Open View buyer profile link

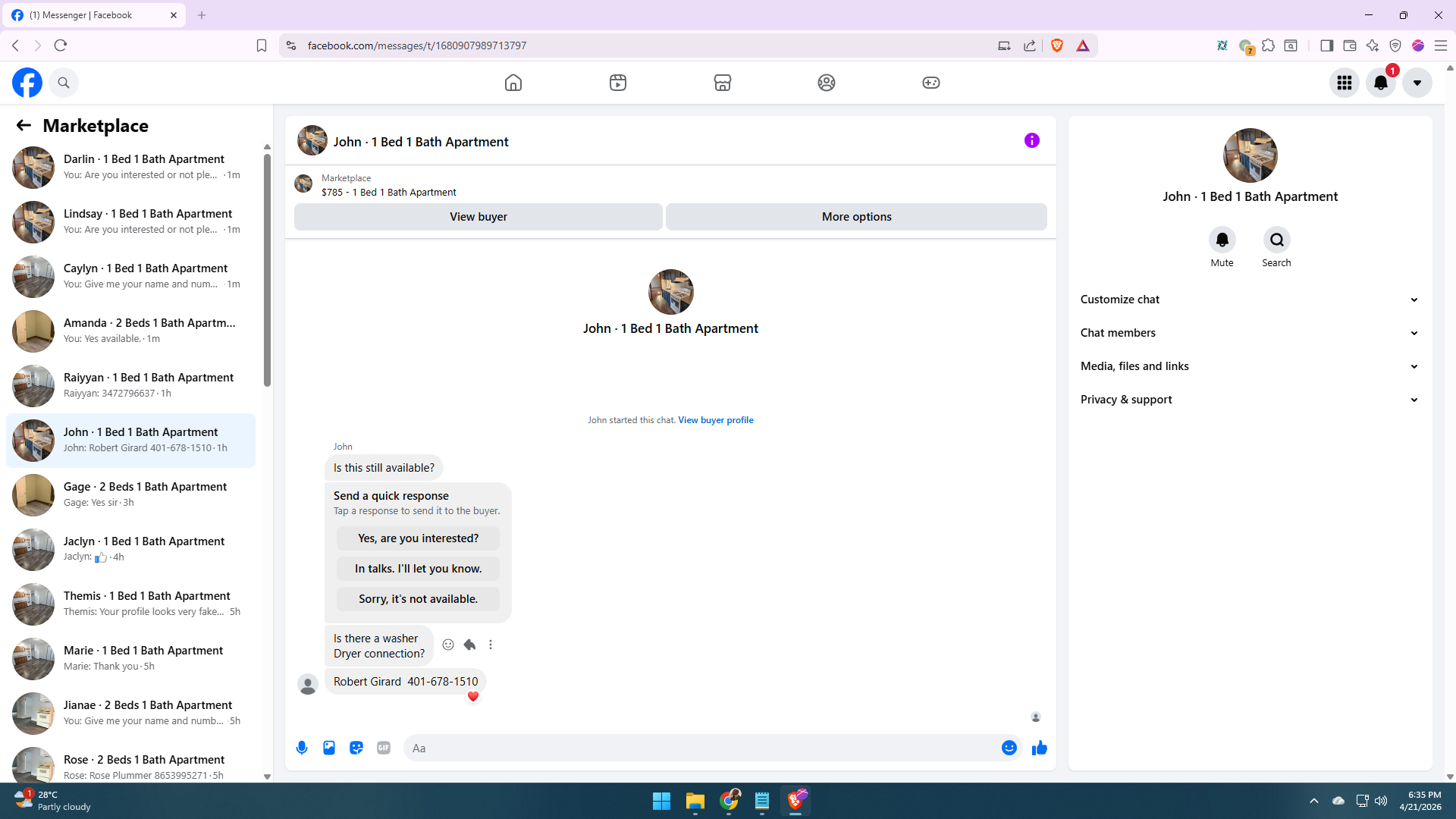coord(715,420)
